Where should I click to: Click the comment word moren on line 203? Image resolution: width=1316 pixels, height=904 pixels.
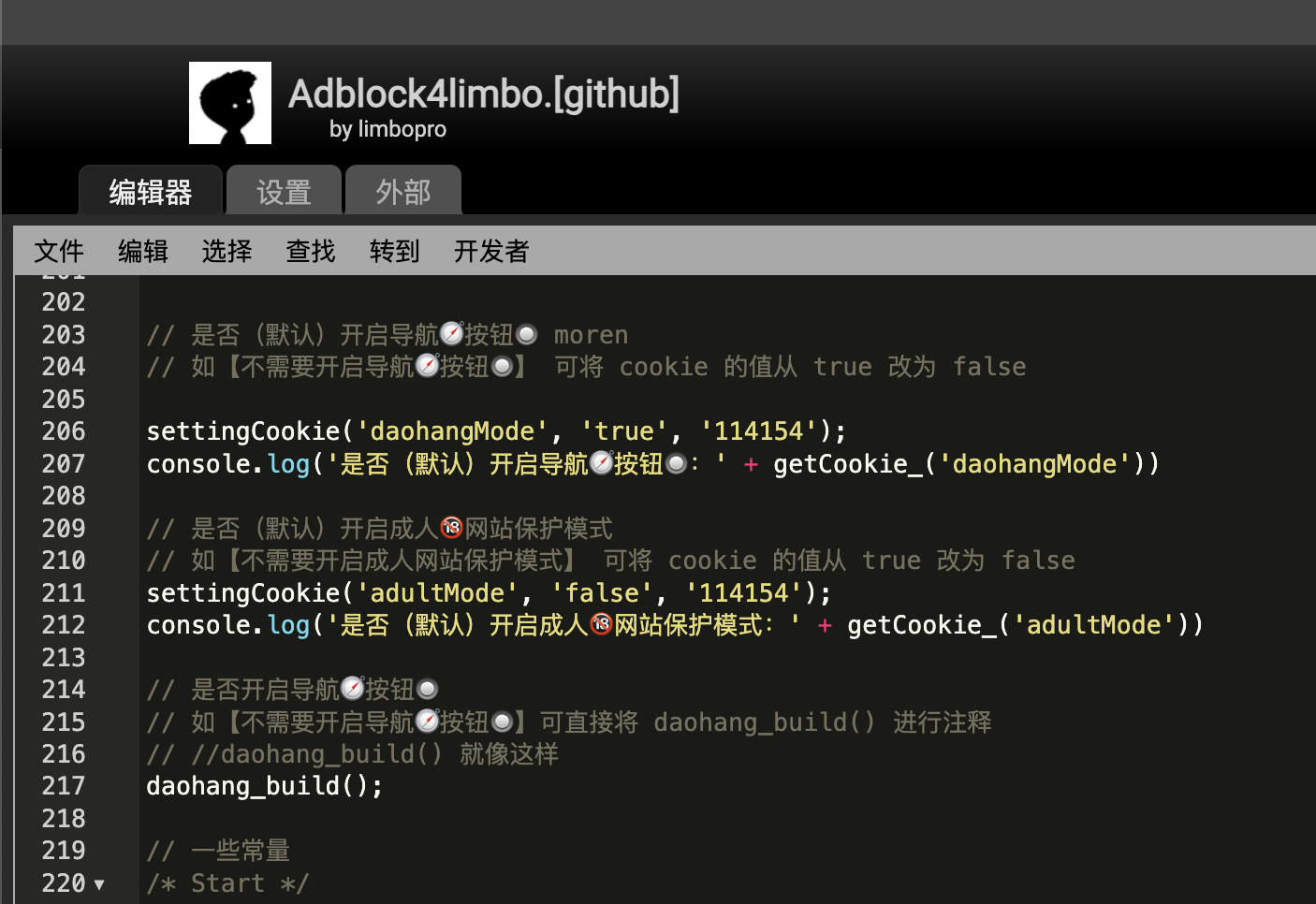[x=591, y=335]
